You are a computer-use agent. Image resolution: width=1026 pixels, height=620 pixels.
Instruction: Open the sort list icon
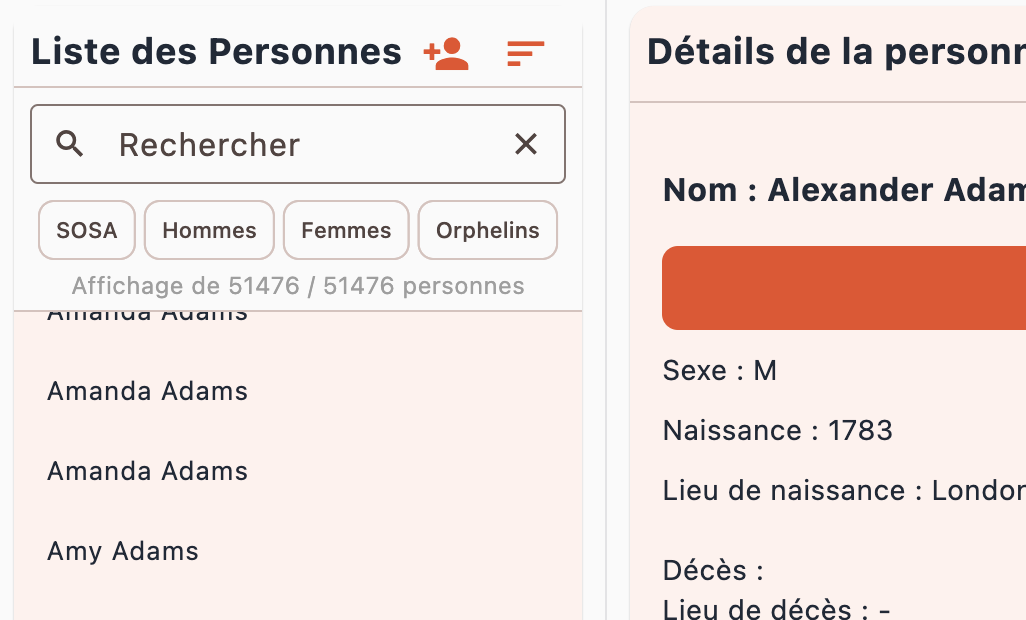tap(525, 54)
